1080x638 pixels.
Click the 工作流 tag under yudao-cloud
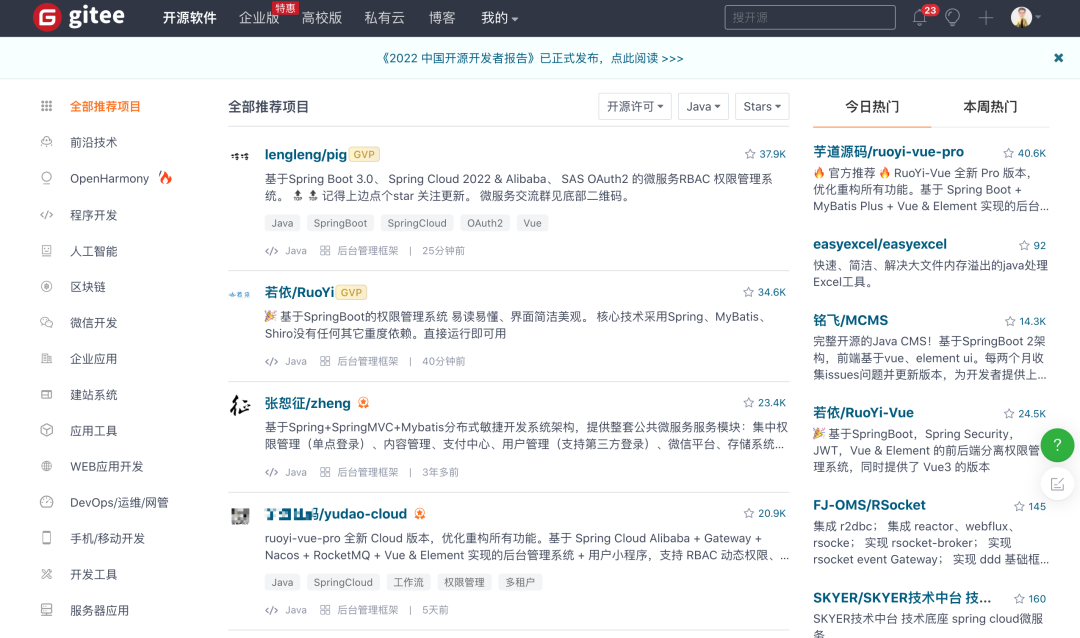click(408, 582)
